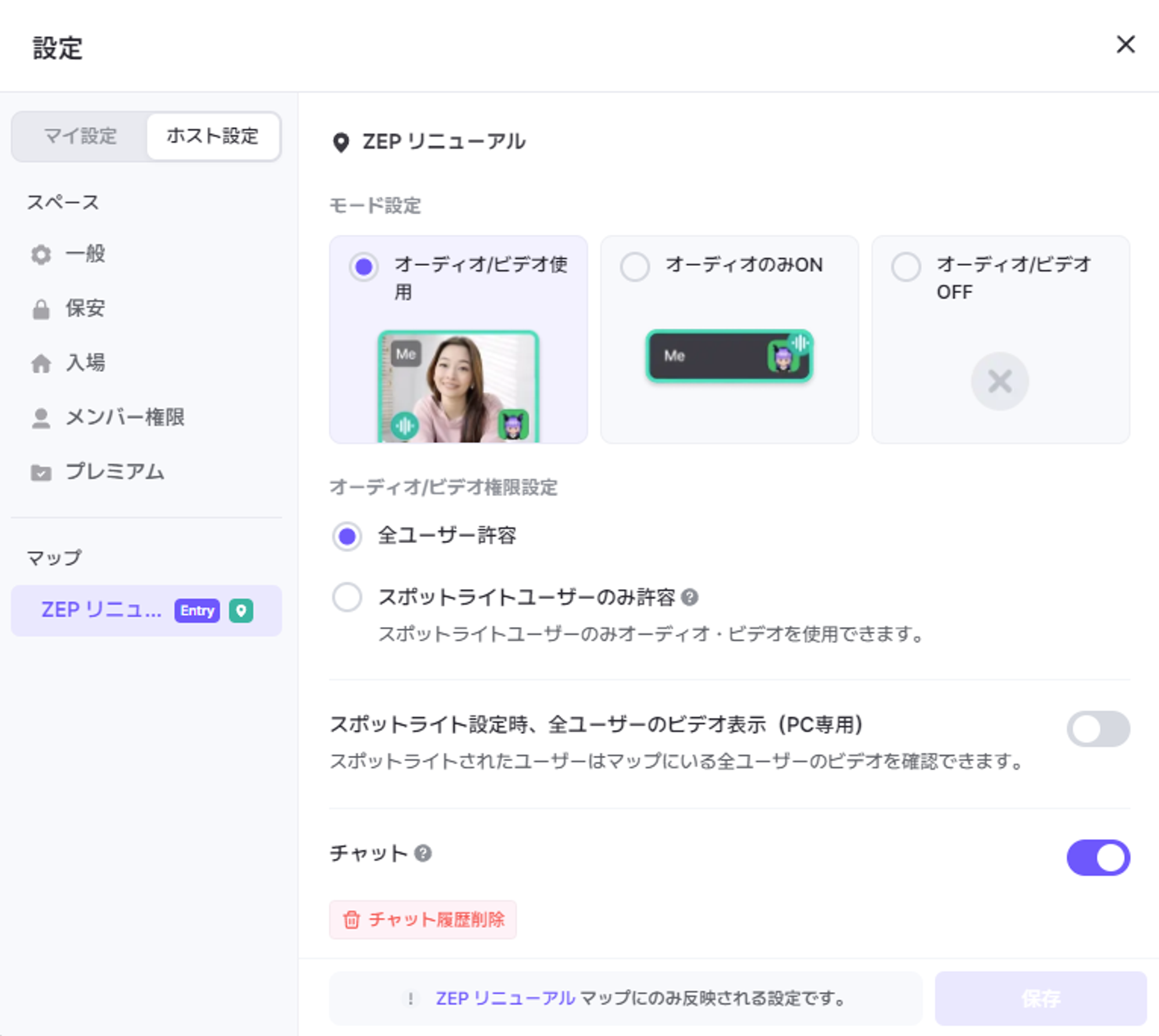Click the green location pin badge
The height and width of the screenshot is (1036, 1159).
[241, 611]
